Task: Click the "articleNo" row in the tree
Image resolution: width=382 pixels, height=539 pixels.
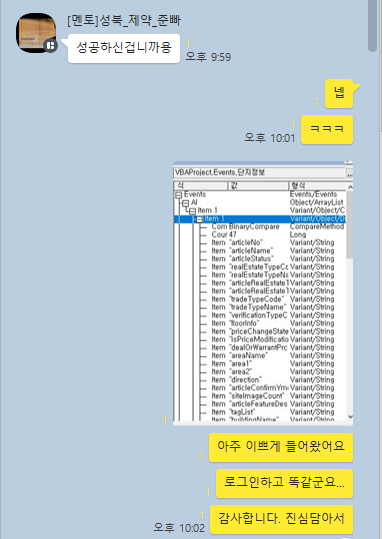Action: click(273, 243)
